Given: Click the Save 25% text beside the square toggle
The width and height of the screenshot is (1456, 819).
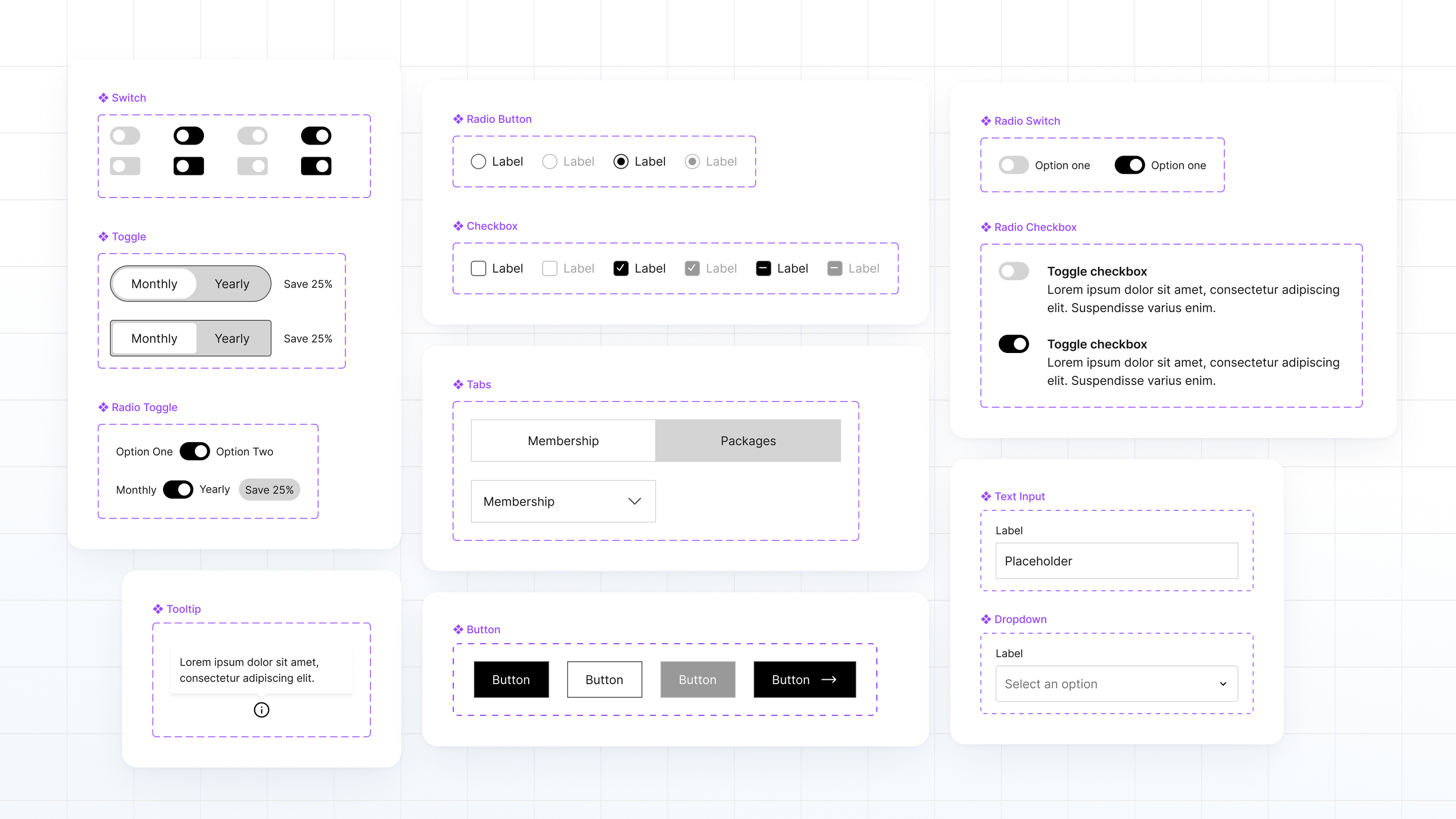Looking at the screenshot, I should tap(308, 338).
